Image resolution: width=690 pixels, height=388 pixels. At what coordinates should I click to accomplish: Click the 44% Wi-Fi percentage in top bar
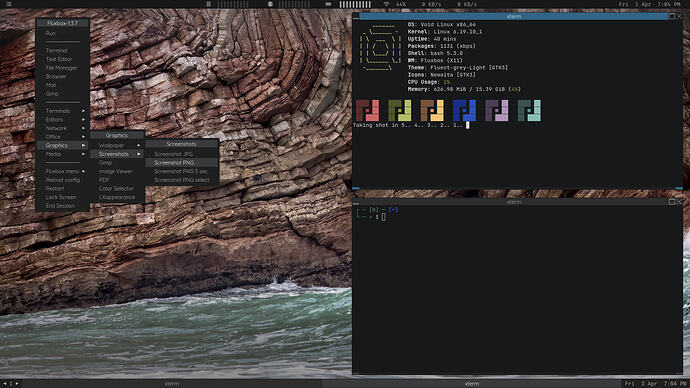point(400,4)
